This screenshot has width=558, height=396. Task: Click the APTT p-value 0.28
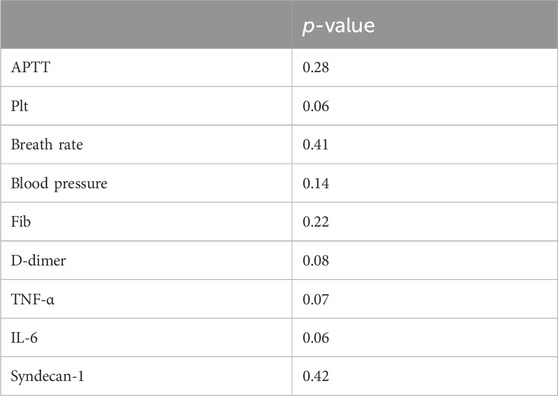point(316,67)
